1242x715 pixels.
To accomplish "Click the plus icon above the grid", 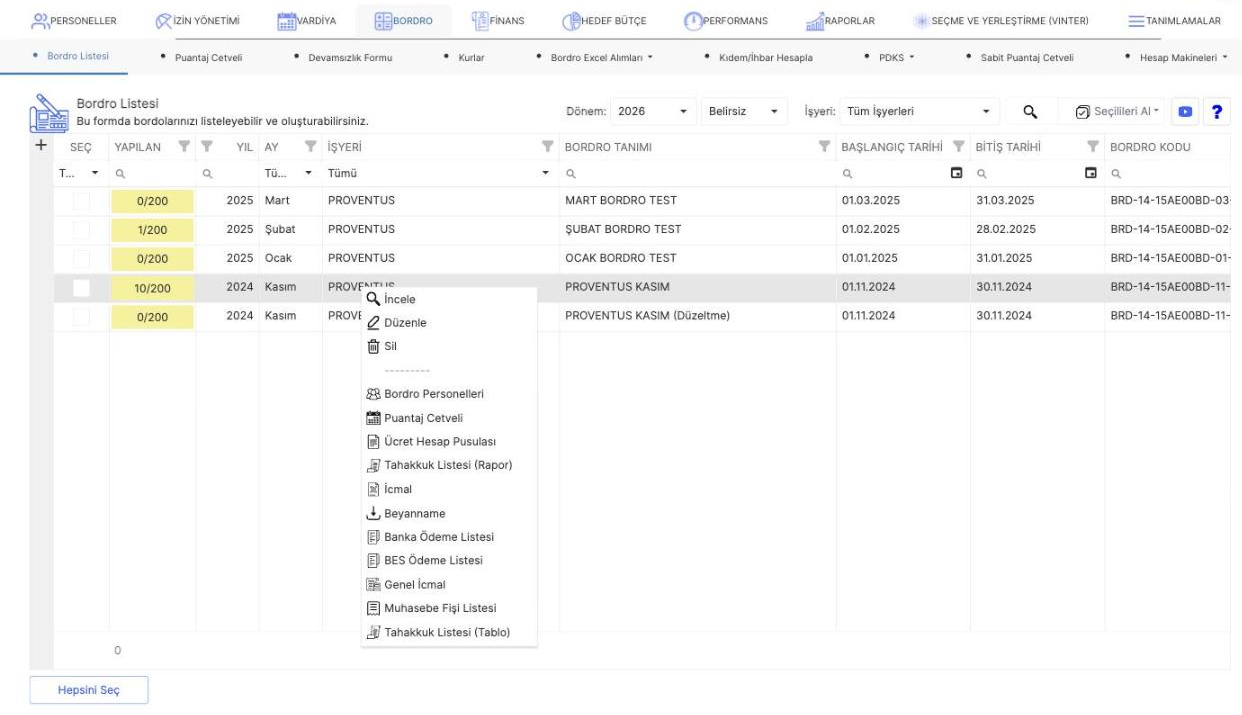I will (41, 146).
